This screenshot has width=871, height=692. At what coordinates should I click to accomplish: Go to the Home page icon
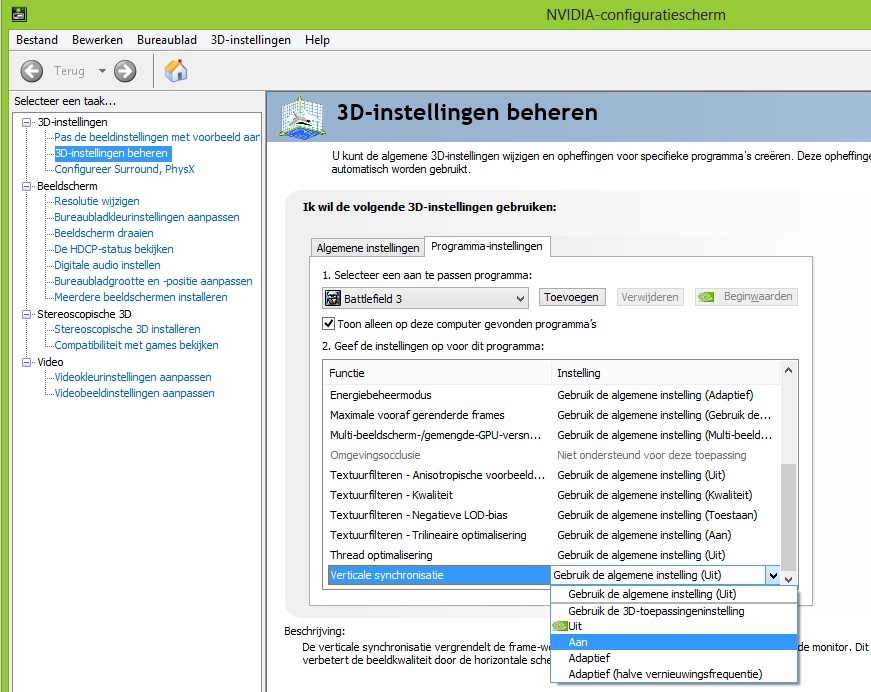point(176,71)
